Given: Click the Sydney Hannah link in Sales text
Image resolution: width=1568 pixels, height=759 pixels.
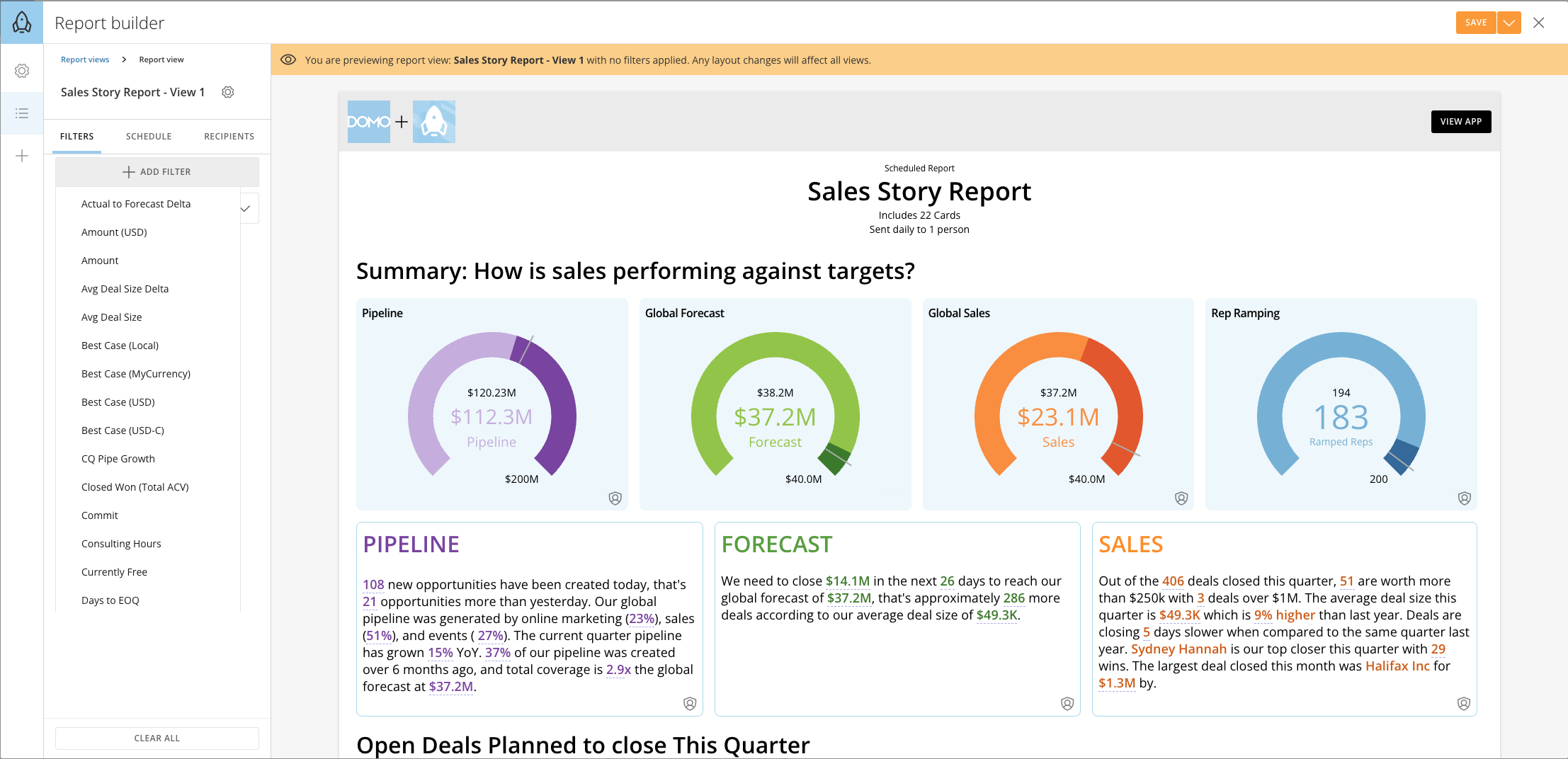Looking at the screenshot, I should coord(1180,649).
